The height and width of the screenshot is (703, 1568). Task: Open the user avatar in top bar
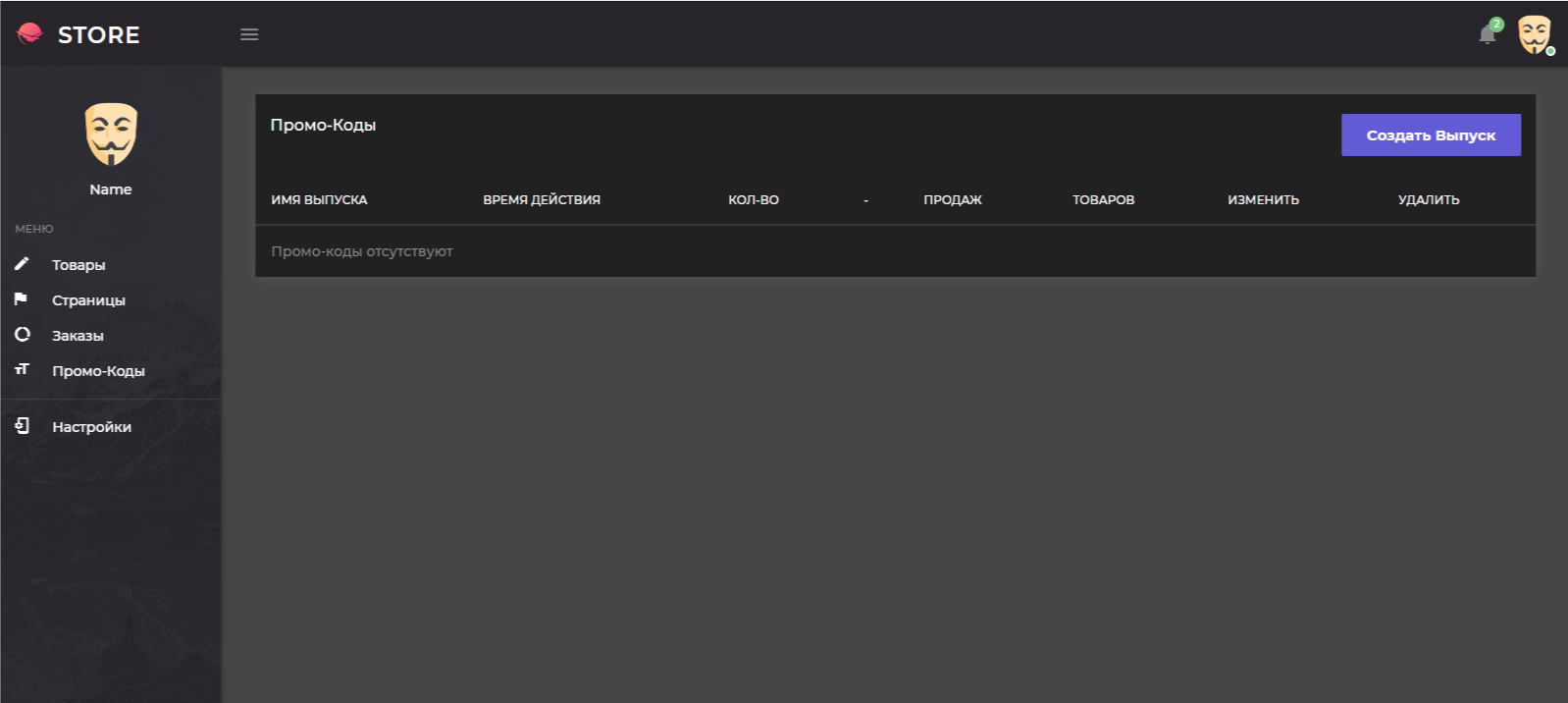1534,34
